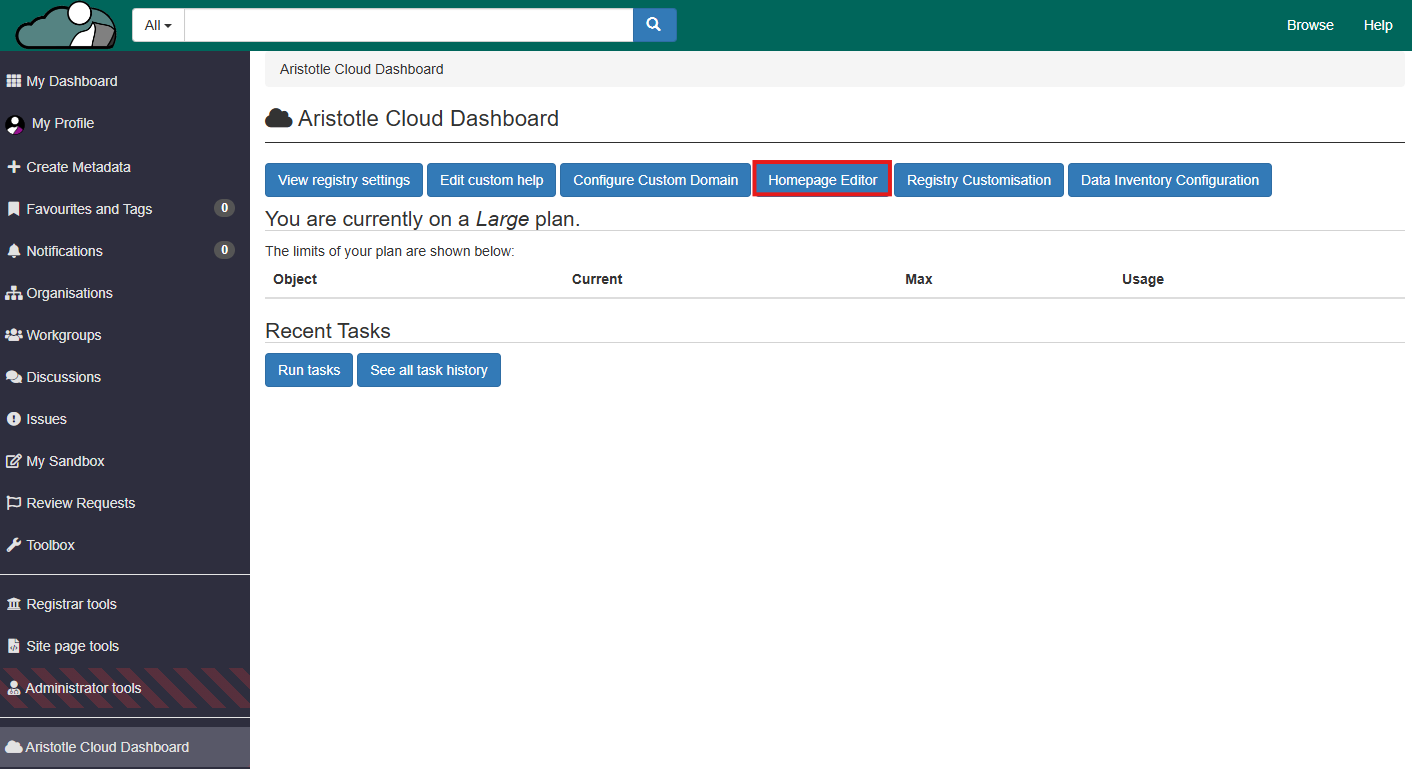Open the Homepage Editor
Screen dimensions: 1412x769
click(x=822, y=180)
